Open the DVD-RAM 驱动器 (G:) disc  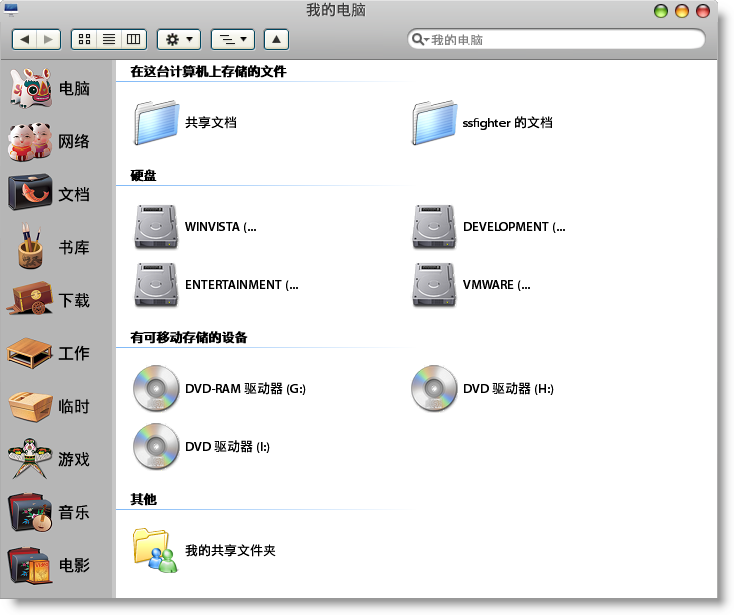pyautogui.click(x=156, y=389)
